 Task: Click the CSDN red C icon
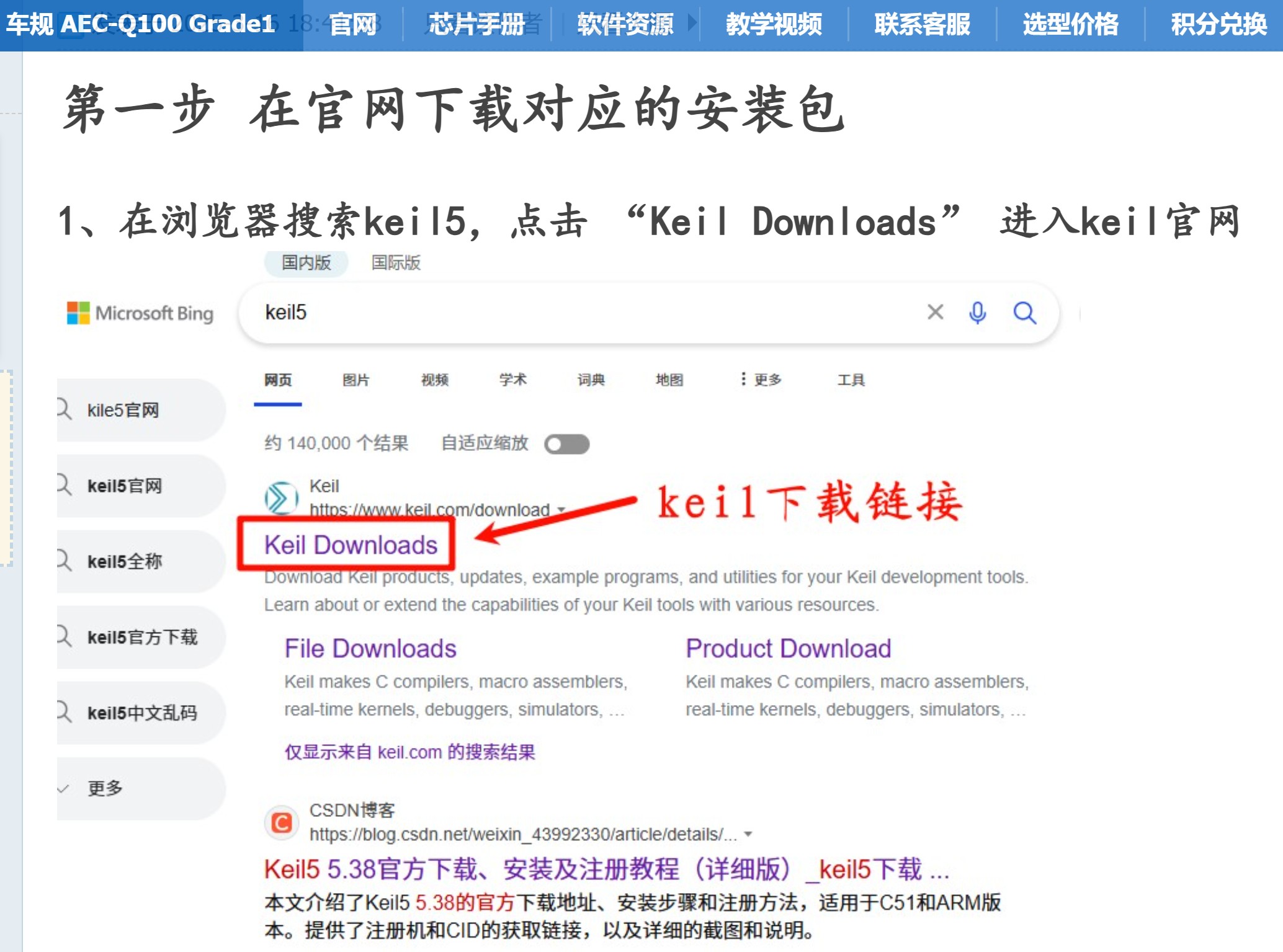282,823
